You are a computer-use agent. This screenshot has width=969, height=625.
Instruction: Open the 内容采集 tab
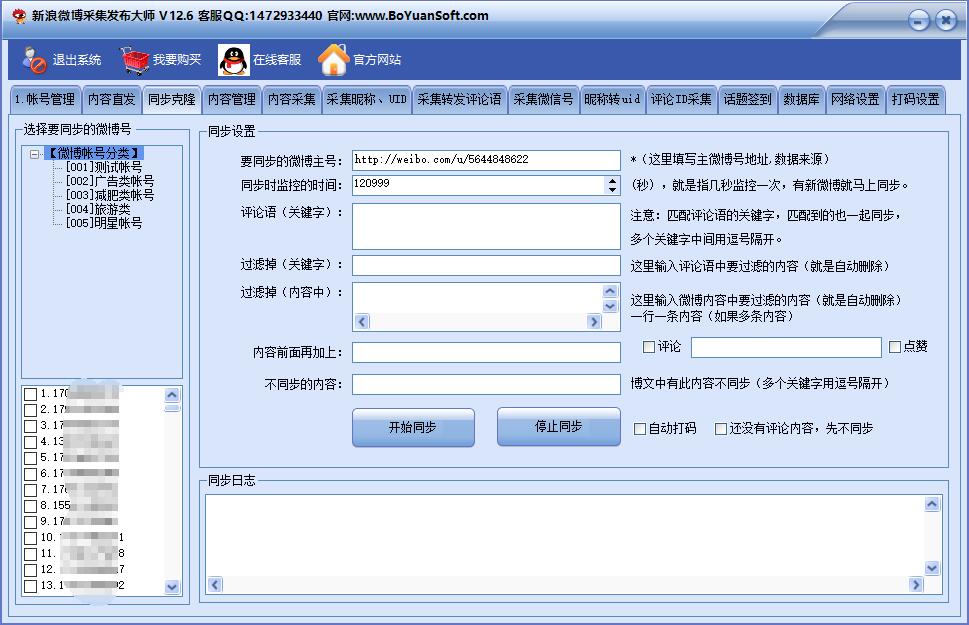[x=292, y=100]
